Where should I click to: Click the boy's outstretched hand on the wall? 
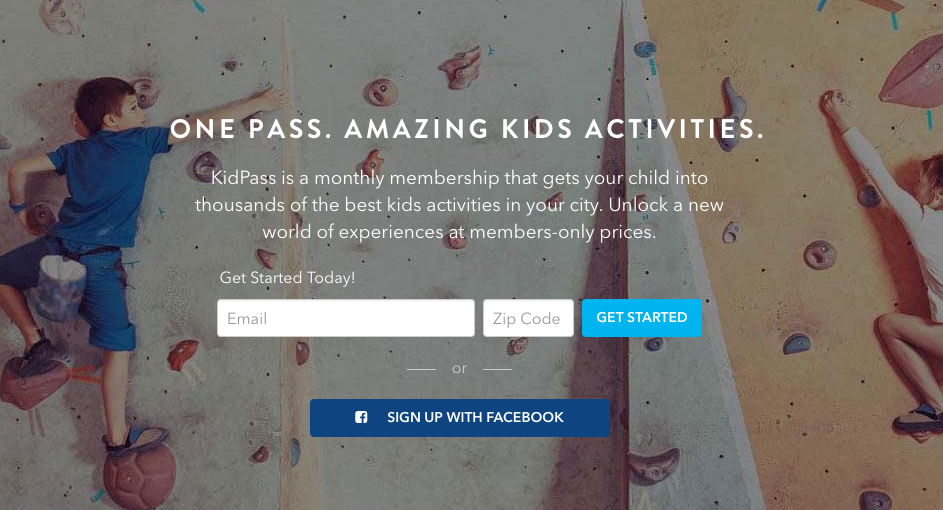[x=267, y=97]
